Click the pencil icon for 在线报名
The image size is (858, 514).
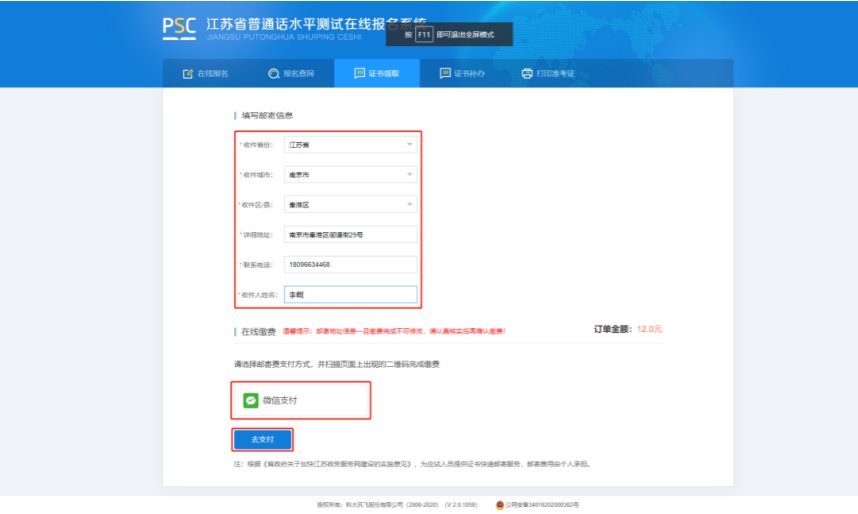coord(188,73)
